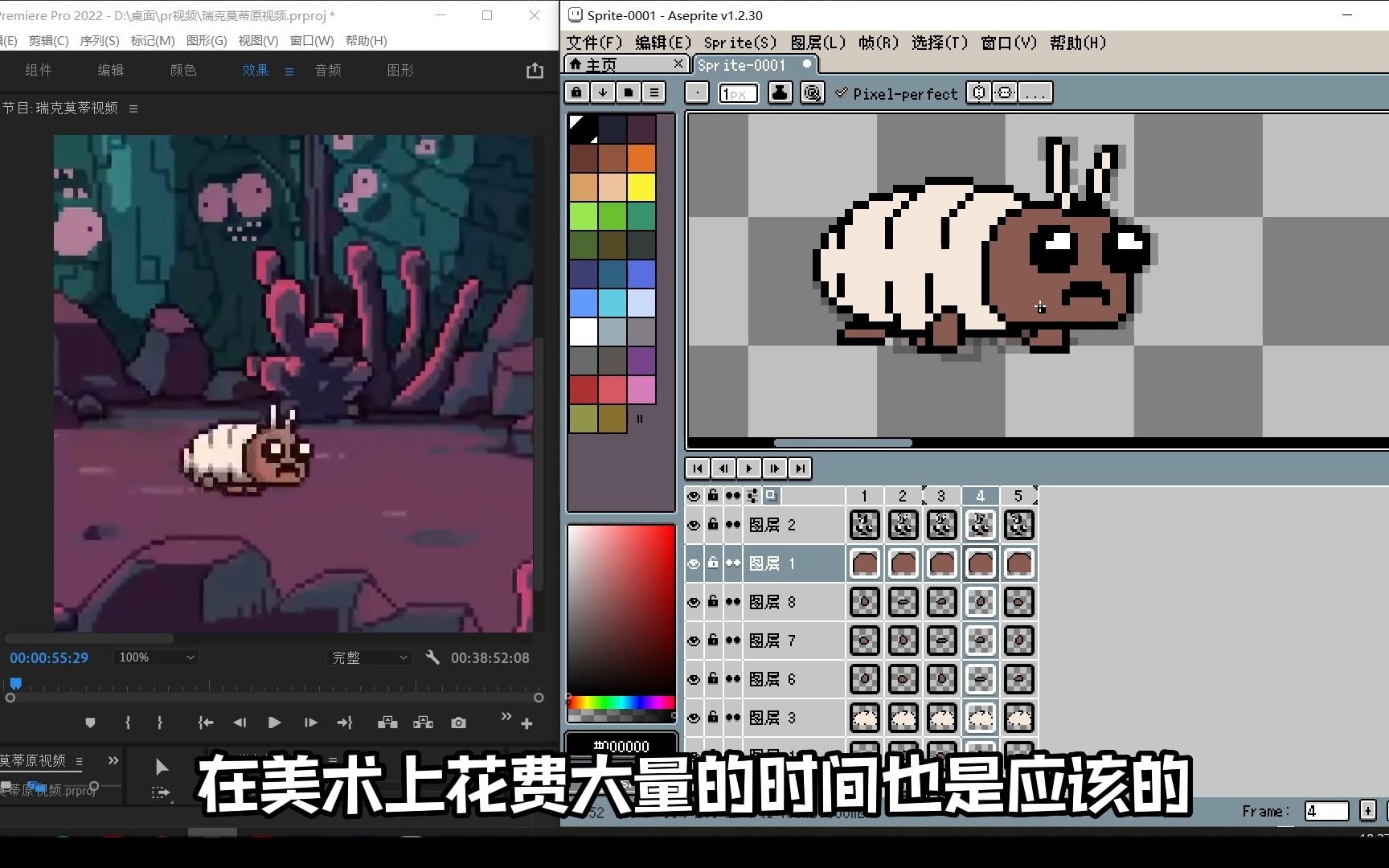Open the extra options ellipsis button
This screenshot has width=1389, height=868.
pyautogui.click(x=1035, y=93)
